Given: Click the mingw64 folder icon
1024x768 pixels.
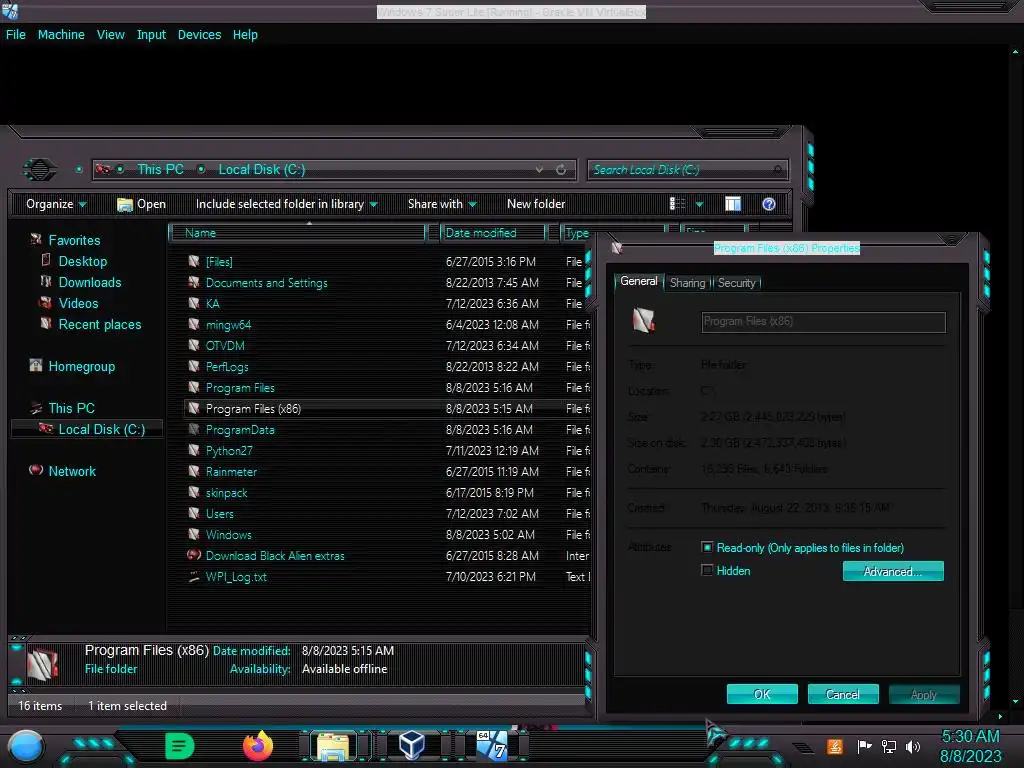Looking at the screenshot, I should (x=193, y=324).
